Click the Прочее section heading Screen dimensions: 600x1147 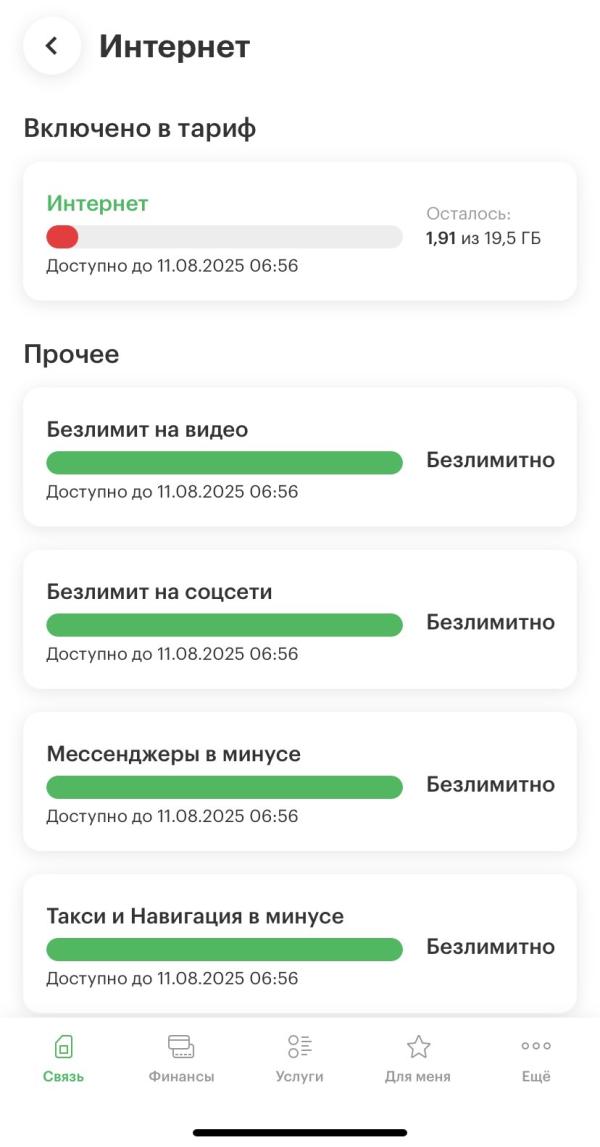coord(72,354)
